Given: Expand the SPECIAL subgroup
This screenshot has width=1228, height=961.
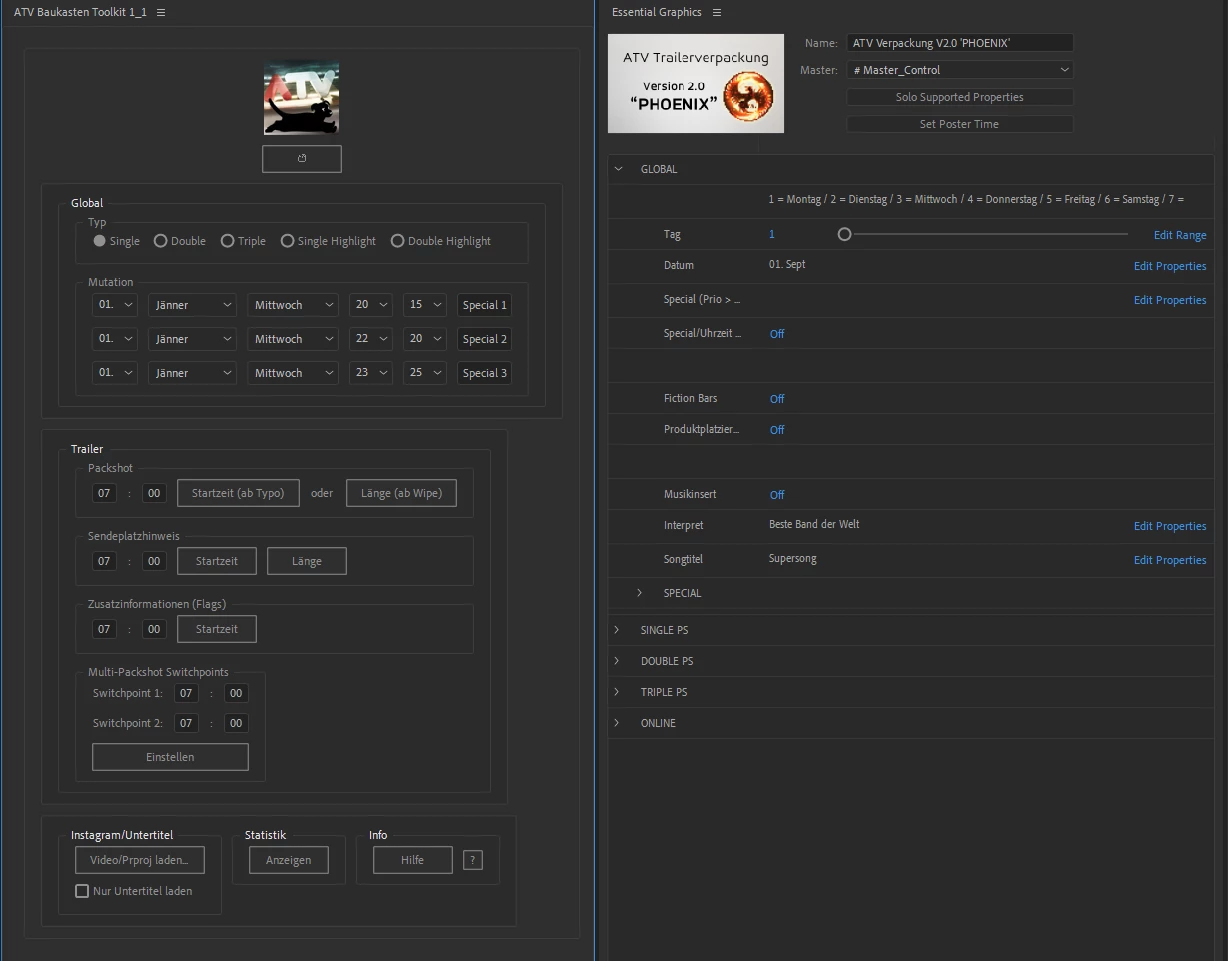Looking at the screenshot, I should pyautogui.click(x=640, y=593).
